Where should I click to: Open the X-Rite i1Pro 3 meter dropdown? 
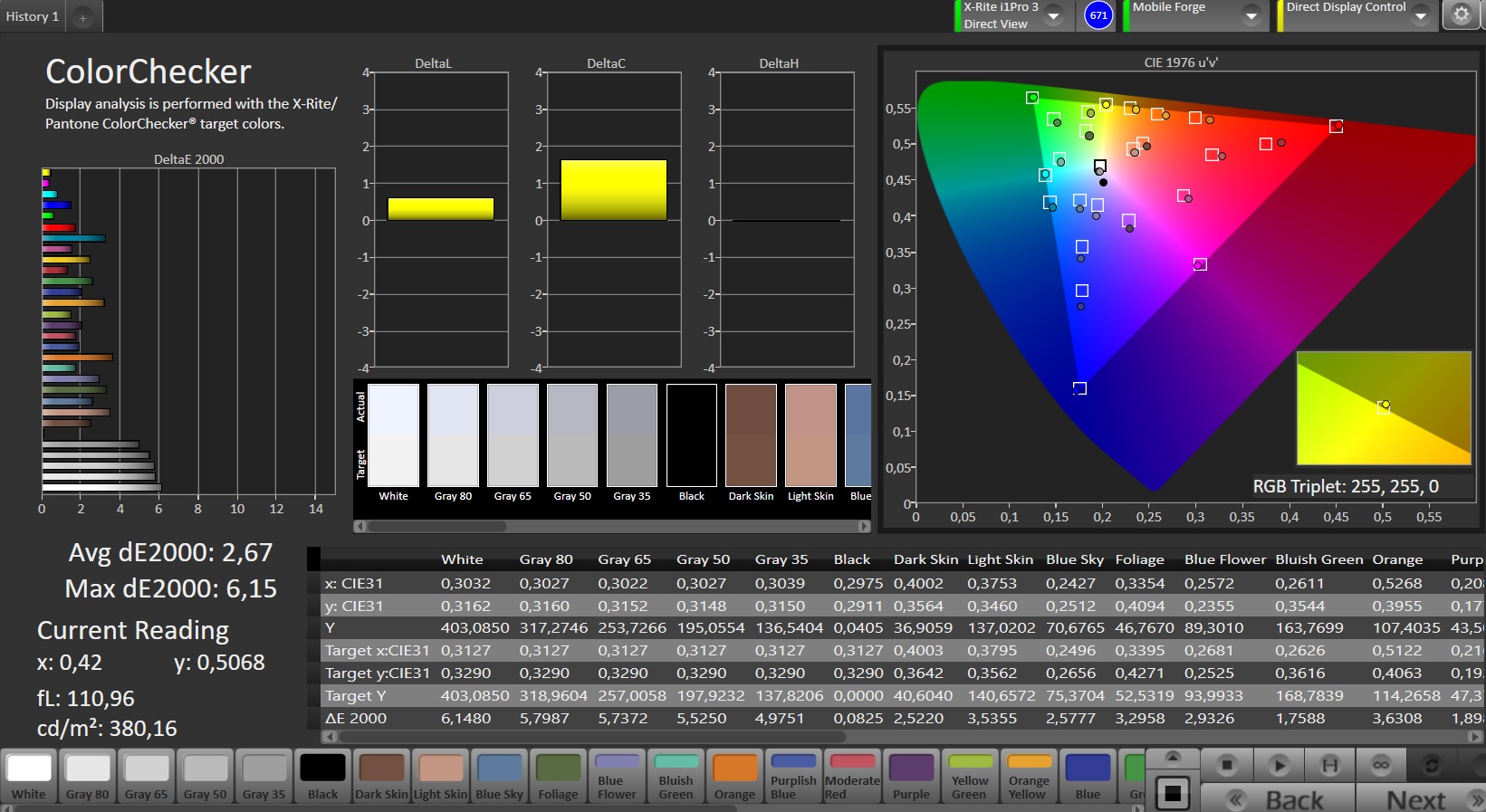pyautogui.click(x=1054, y=16)
